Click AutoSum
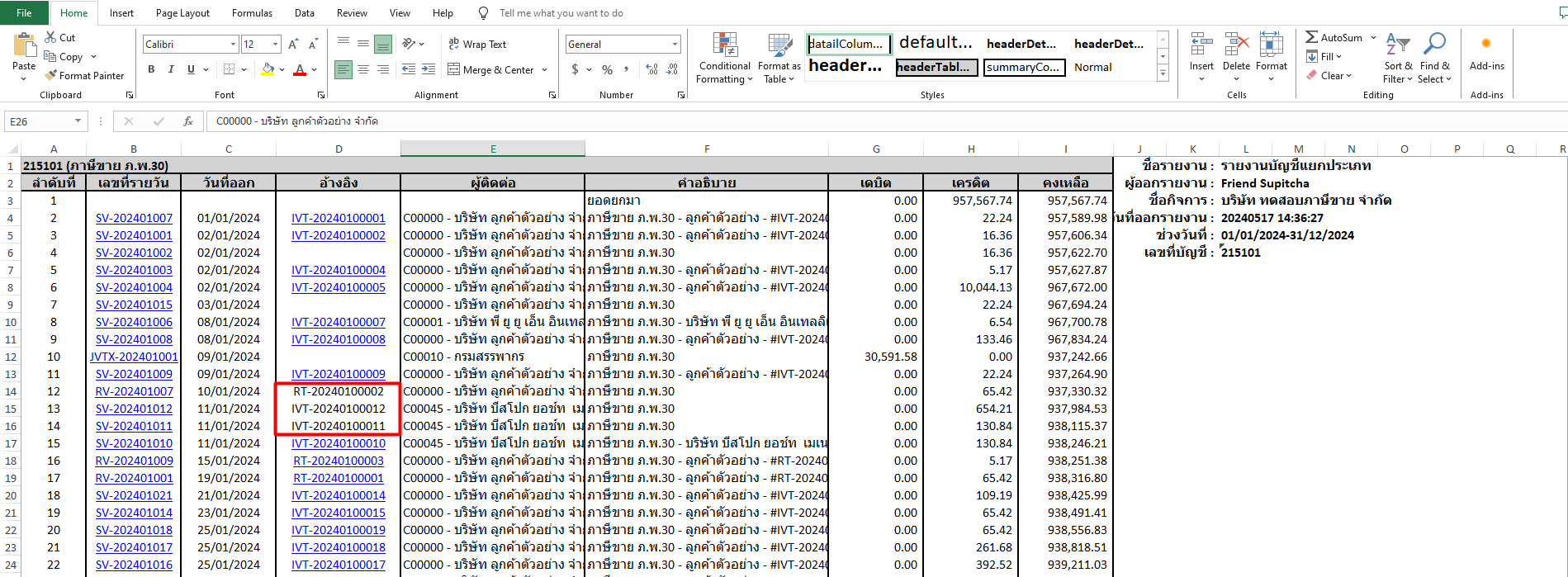The image size is (1568, 577). pos(1334,37)
